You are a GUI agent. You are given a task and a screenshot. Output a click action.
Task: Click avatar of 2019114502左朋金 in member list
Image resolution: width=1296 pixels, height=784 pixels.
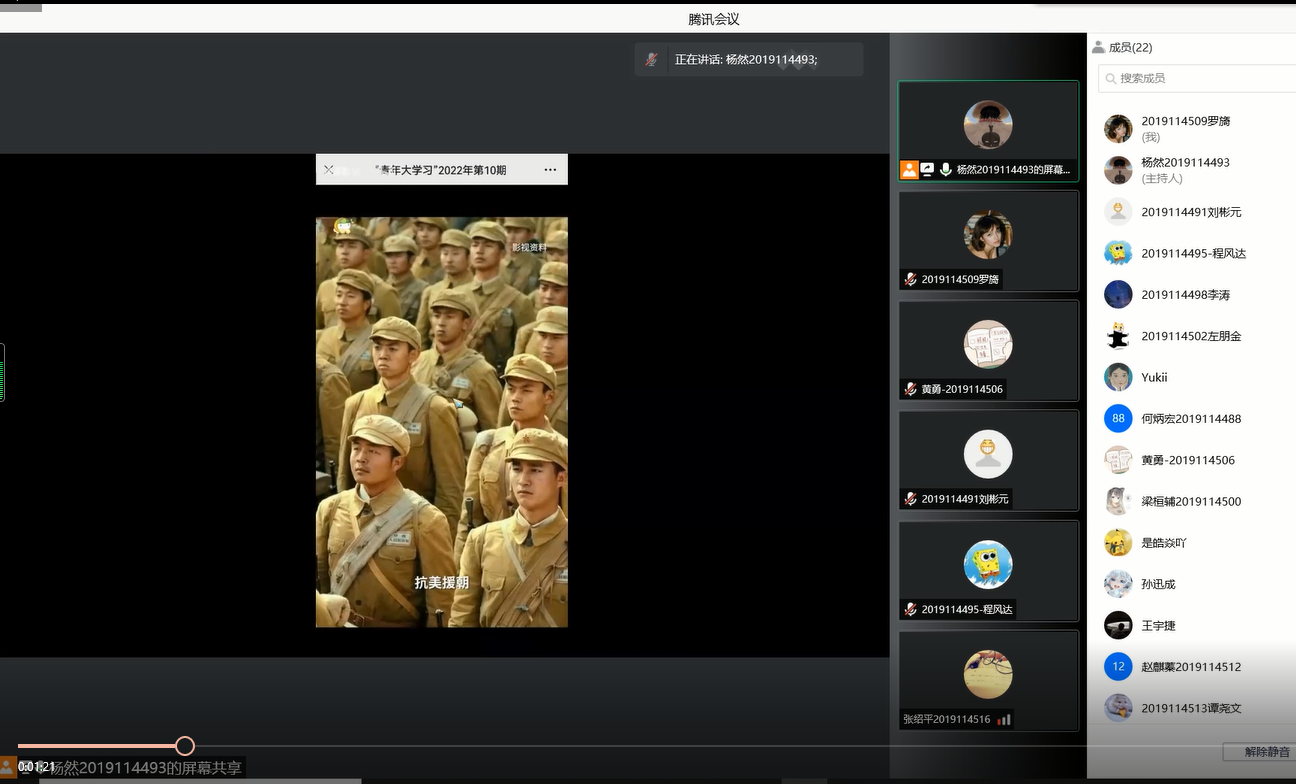pos(1118,336)
